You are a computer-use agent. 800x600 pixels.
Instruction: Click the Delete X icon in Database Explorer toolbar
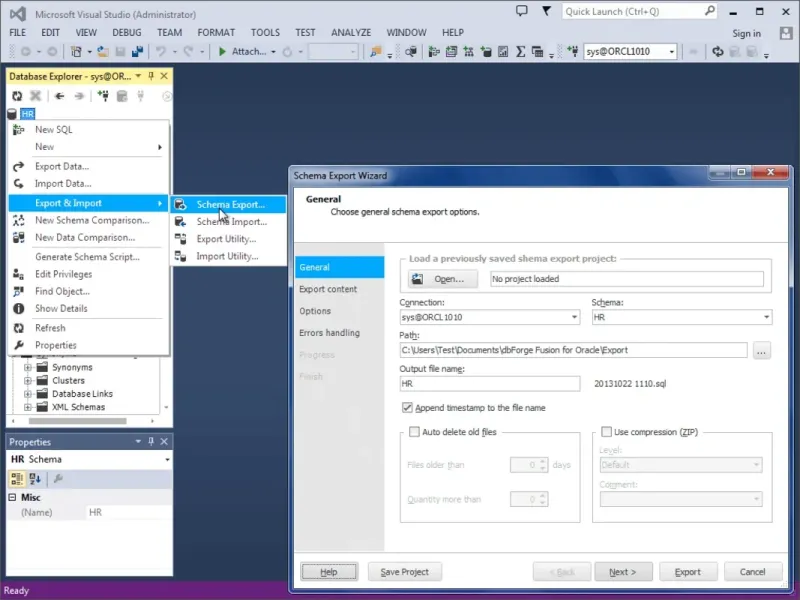point(35,96)
